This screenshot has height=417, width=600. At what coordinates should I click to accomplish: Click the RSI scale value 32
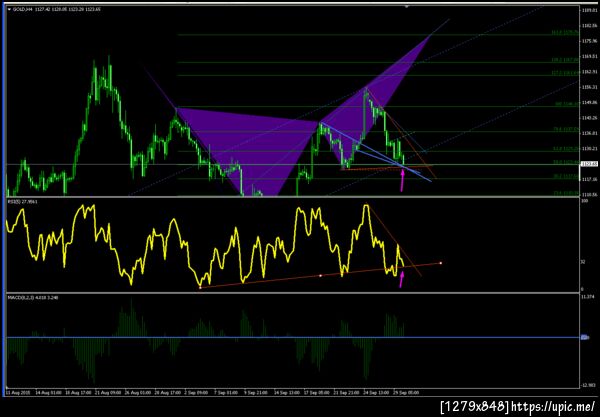pyautogui.click(x=584, y=262)
